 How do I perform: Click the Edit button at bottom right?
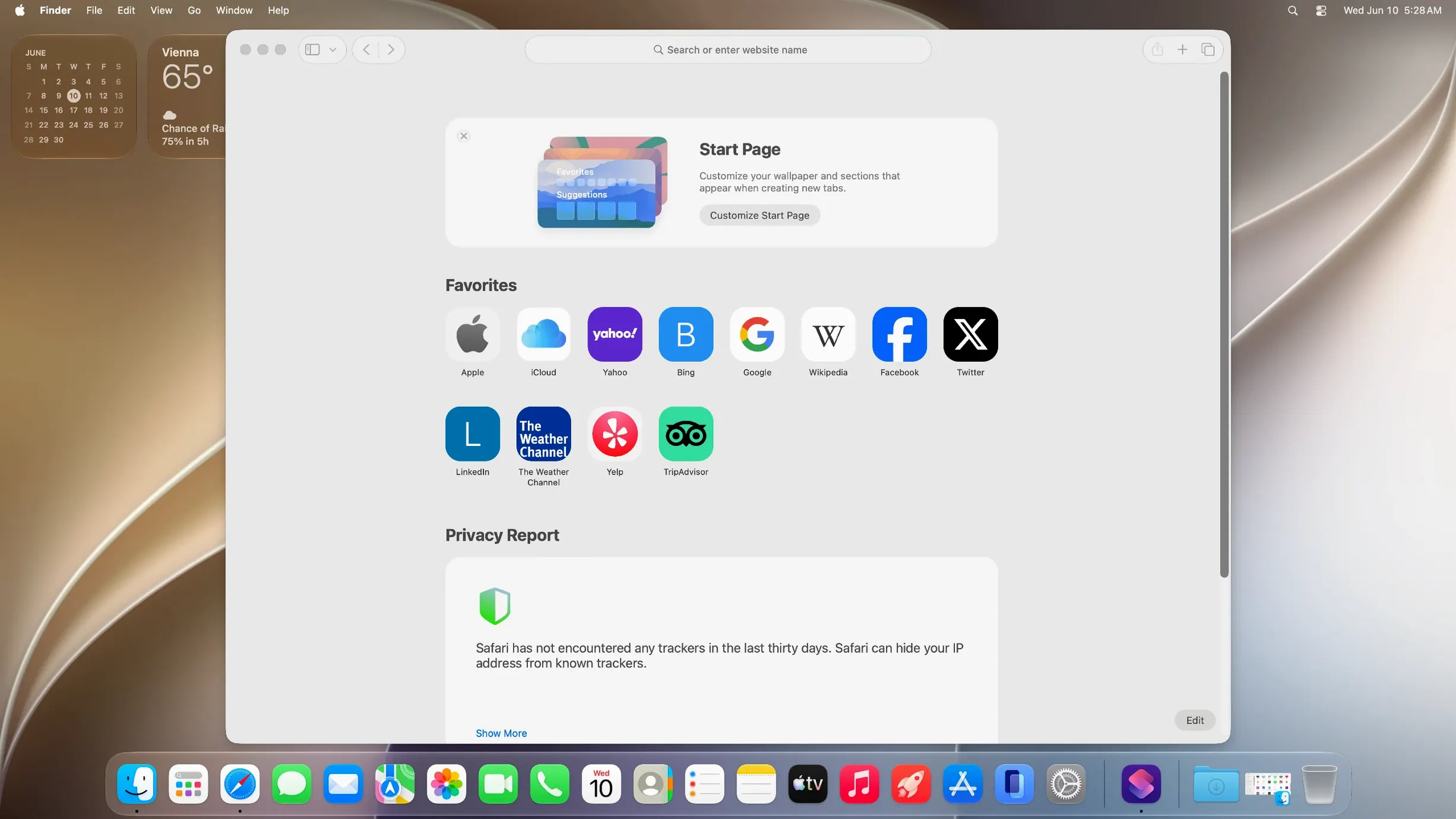click(x=1195, y=720)
